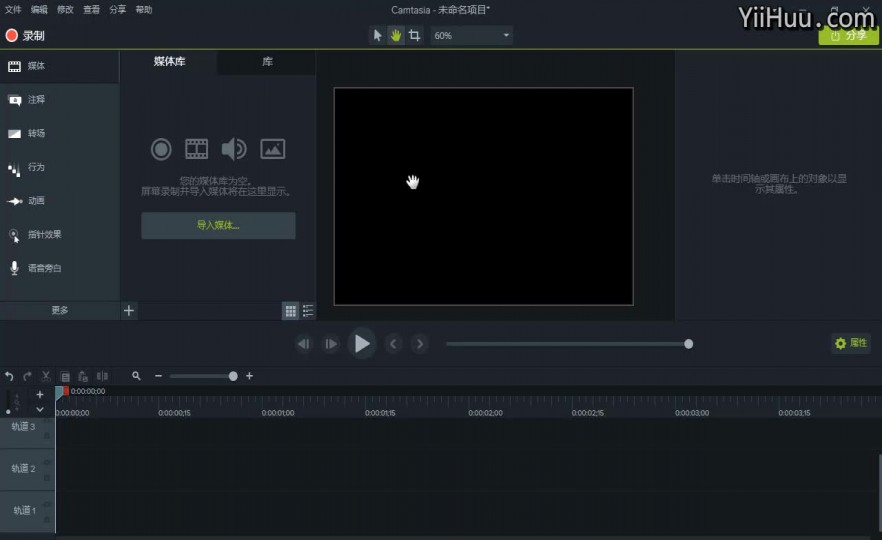Switch to the 库 library tab

pos(267,61)
